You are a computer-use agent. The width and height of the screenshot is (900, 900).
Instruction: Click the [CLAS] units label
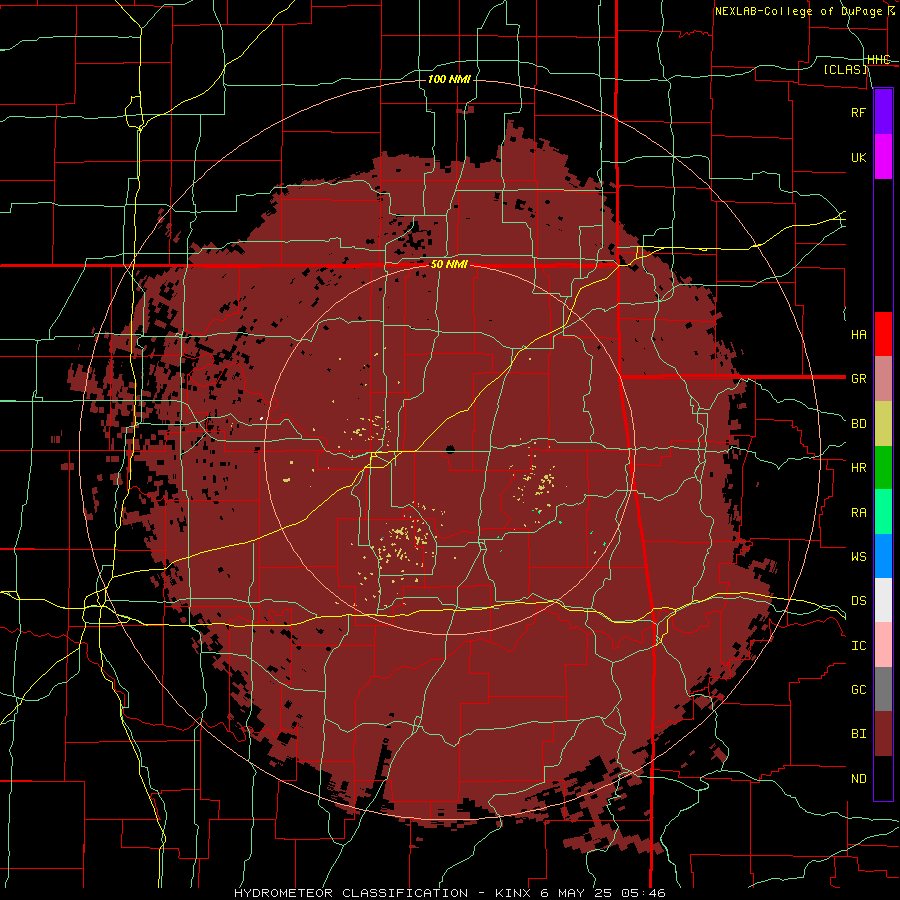click(x=845, y=69)
